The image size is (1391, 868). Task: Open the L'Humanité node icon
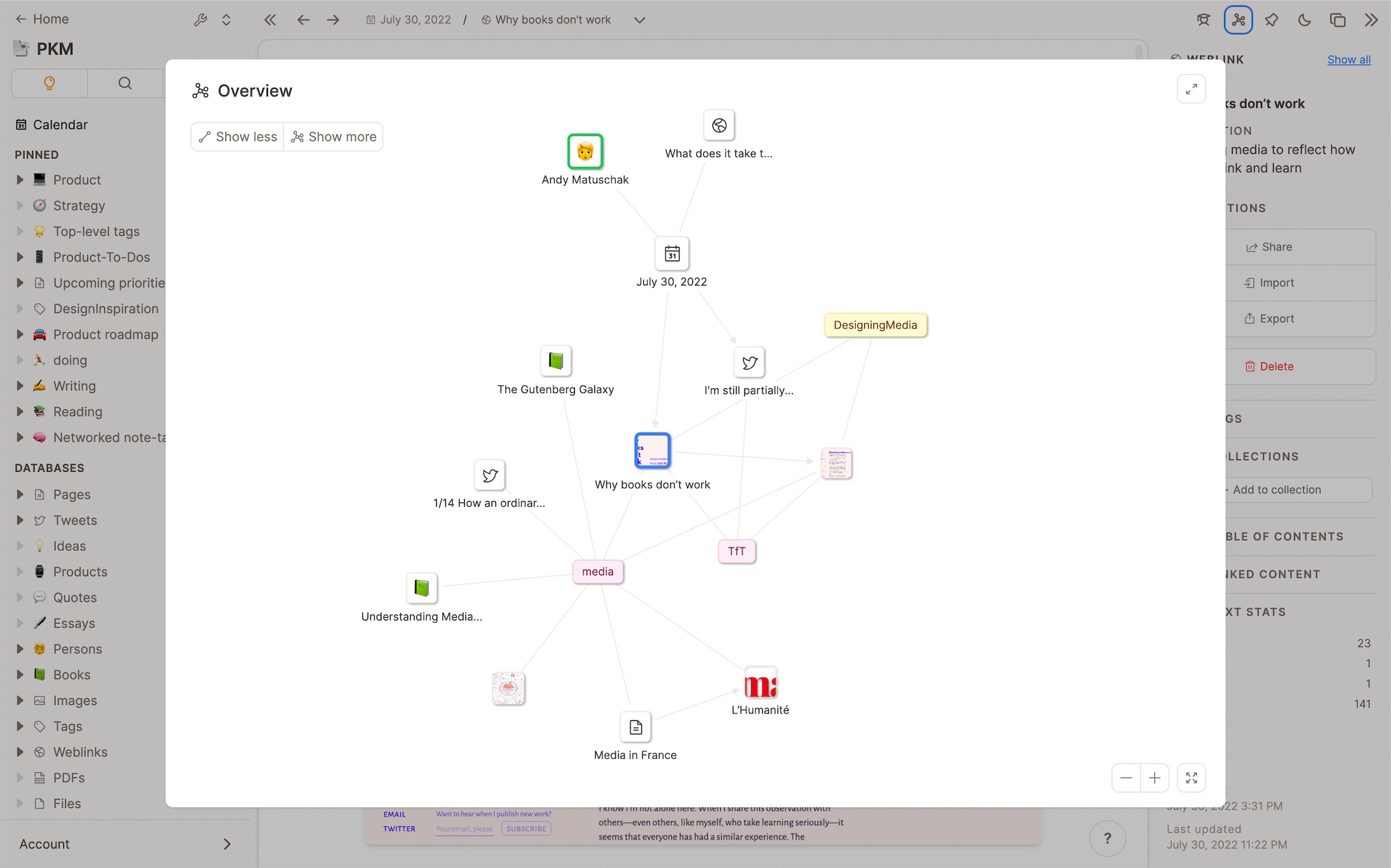(x=760, y=683)
